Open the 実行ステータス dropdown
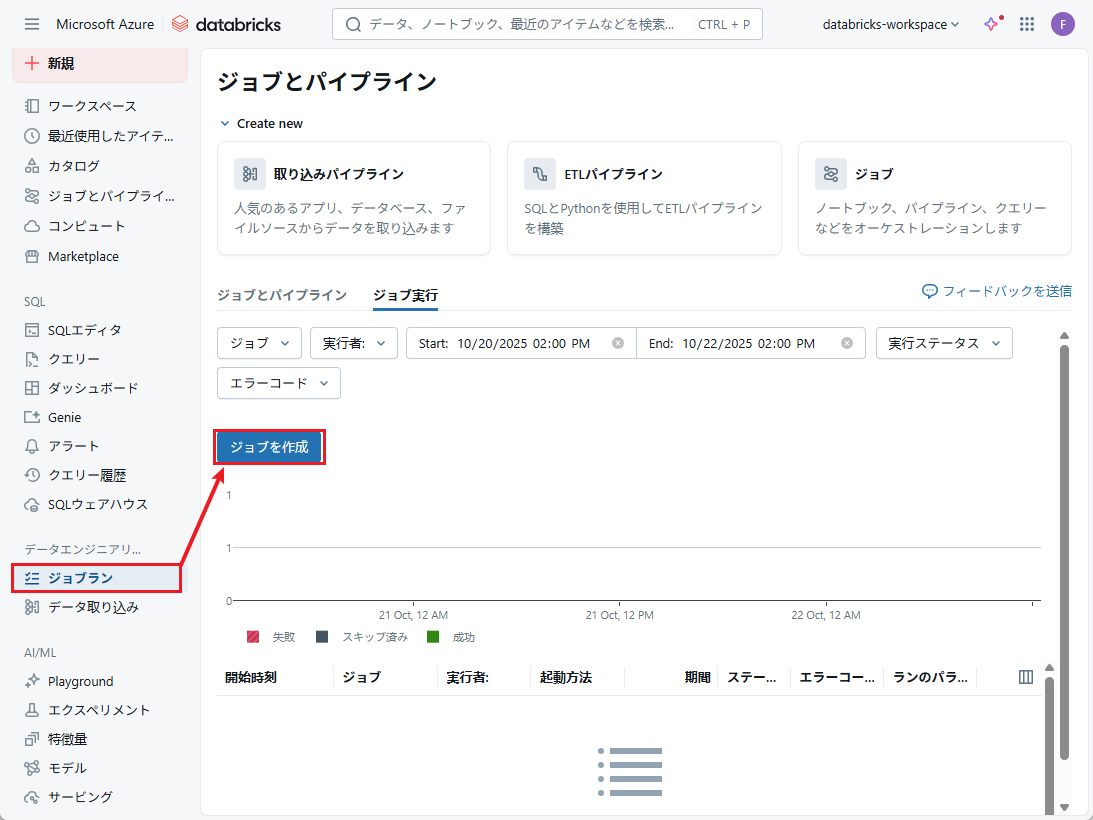This screenshot has height=820, width=1093. tap(943, 343)
